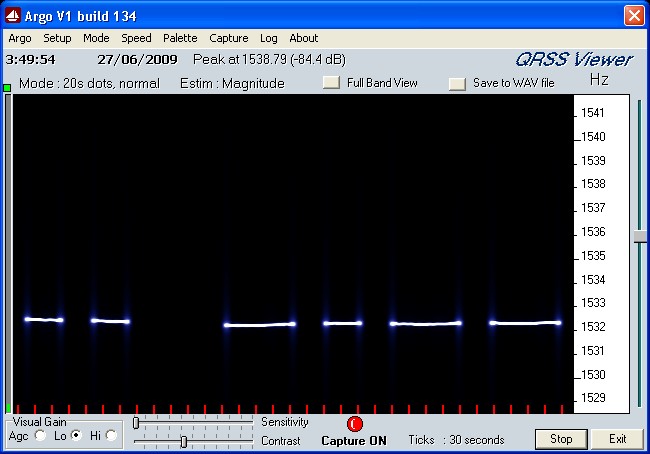Open the Argo menu
Viewport: 650px width, 454px height.
tap(20, 38)
